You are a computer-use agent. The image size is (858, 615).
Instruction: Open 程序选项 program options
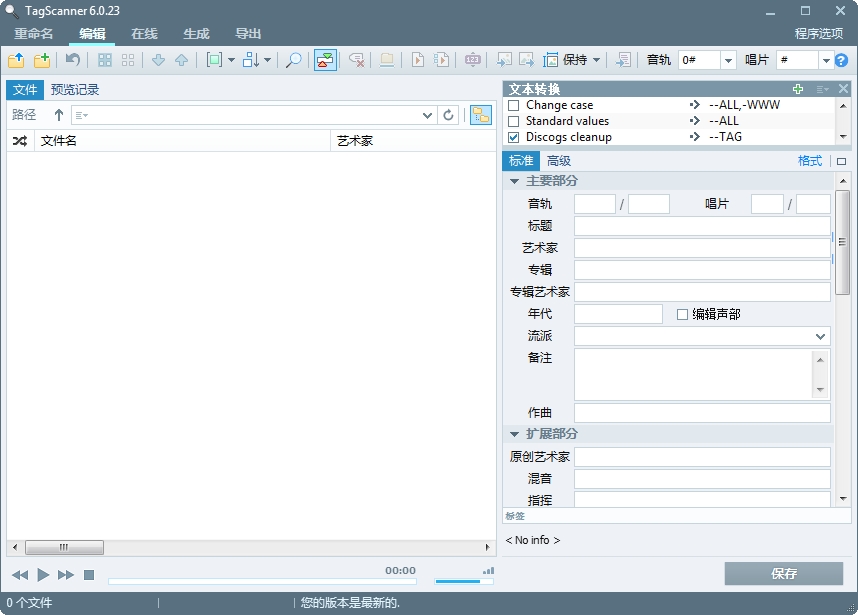tap(819, 33)
